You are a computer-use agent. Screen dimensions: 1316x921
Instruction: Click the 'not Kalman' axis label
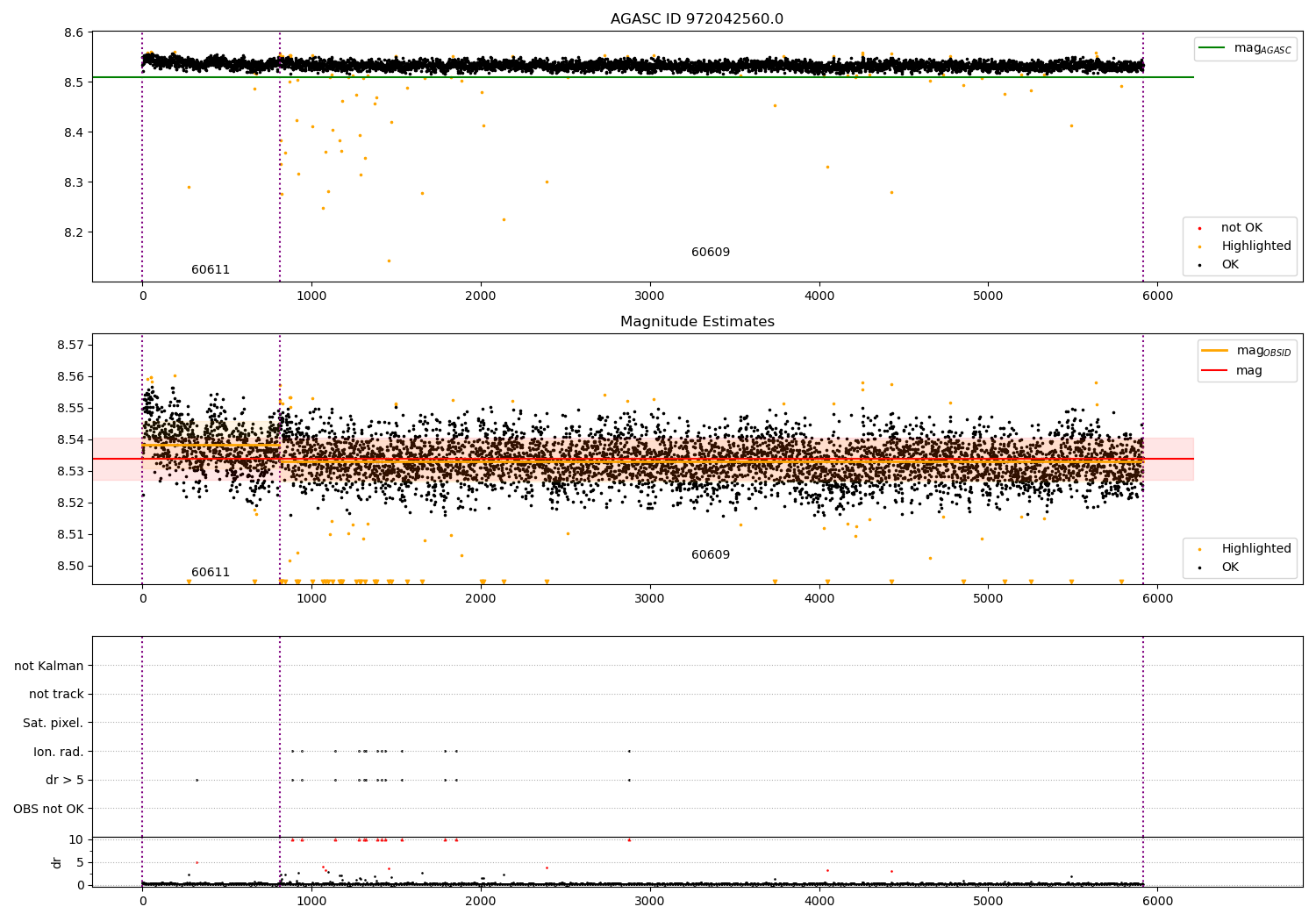[49, 666]
